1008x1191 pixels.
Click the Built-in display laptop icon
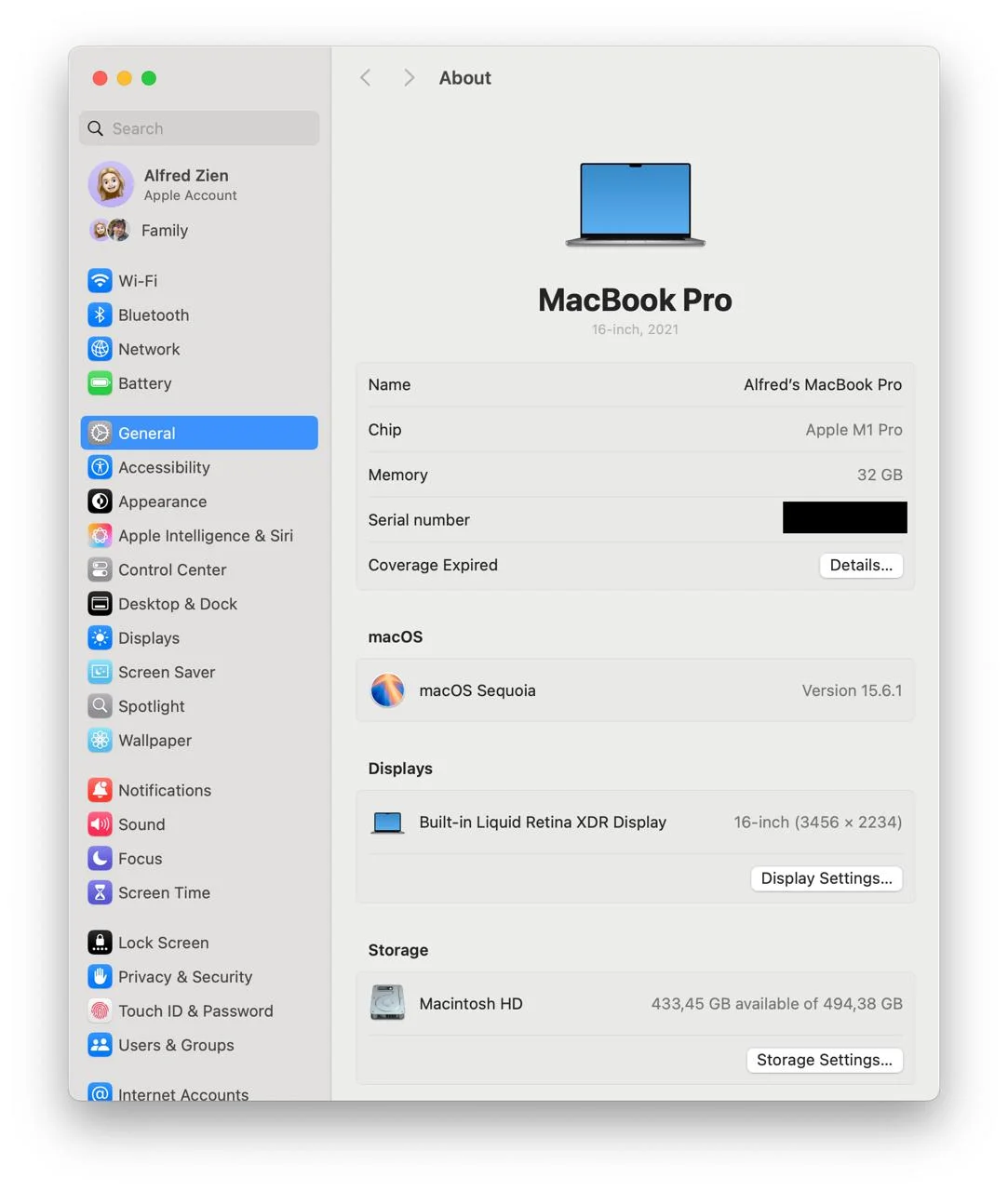point(387,823)
